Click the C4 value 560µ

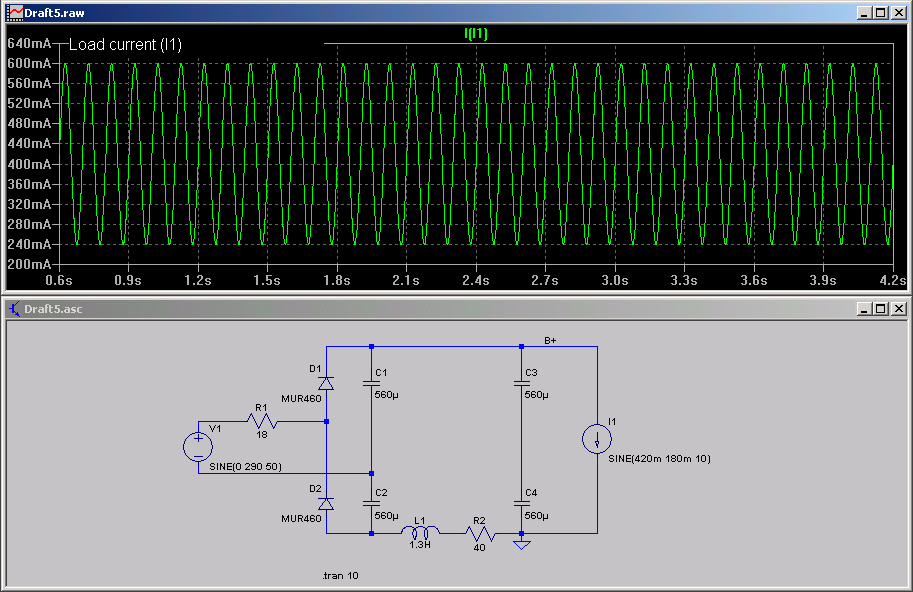tap(536, 516)
